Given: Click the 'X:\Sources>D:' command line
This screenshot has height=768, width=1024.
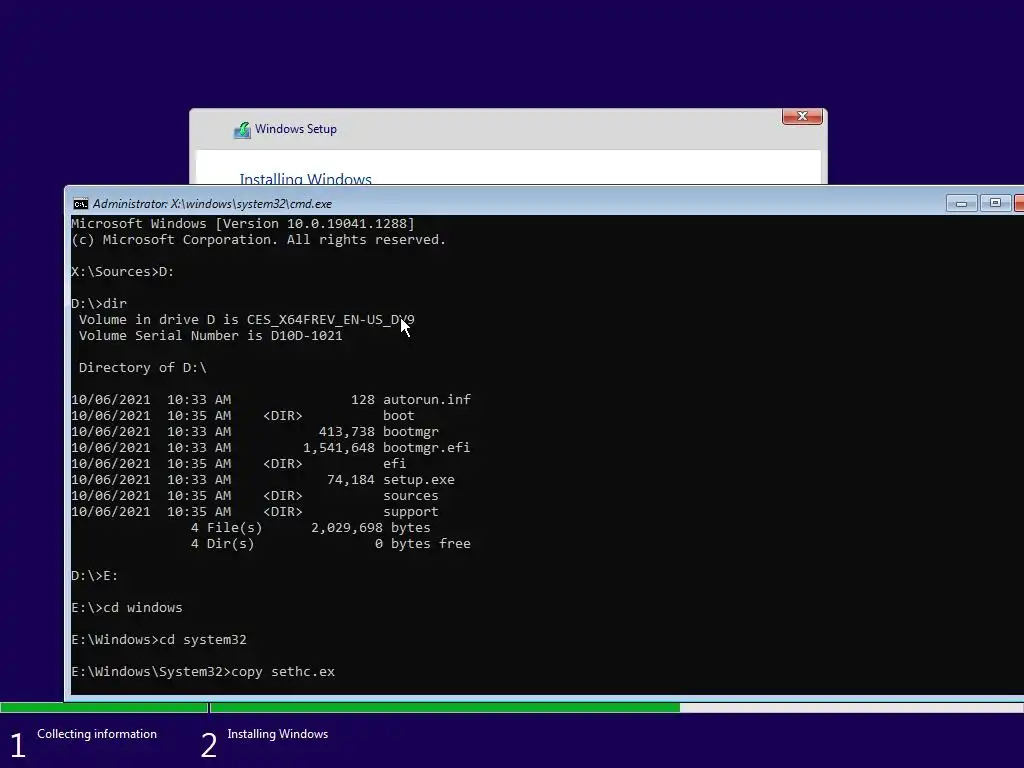Looking at the screenshot, I should pyautogui.click(x=123, y=272).
